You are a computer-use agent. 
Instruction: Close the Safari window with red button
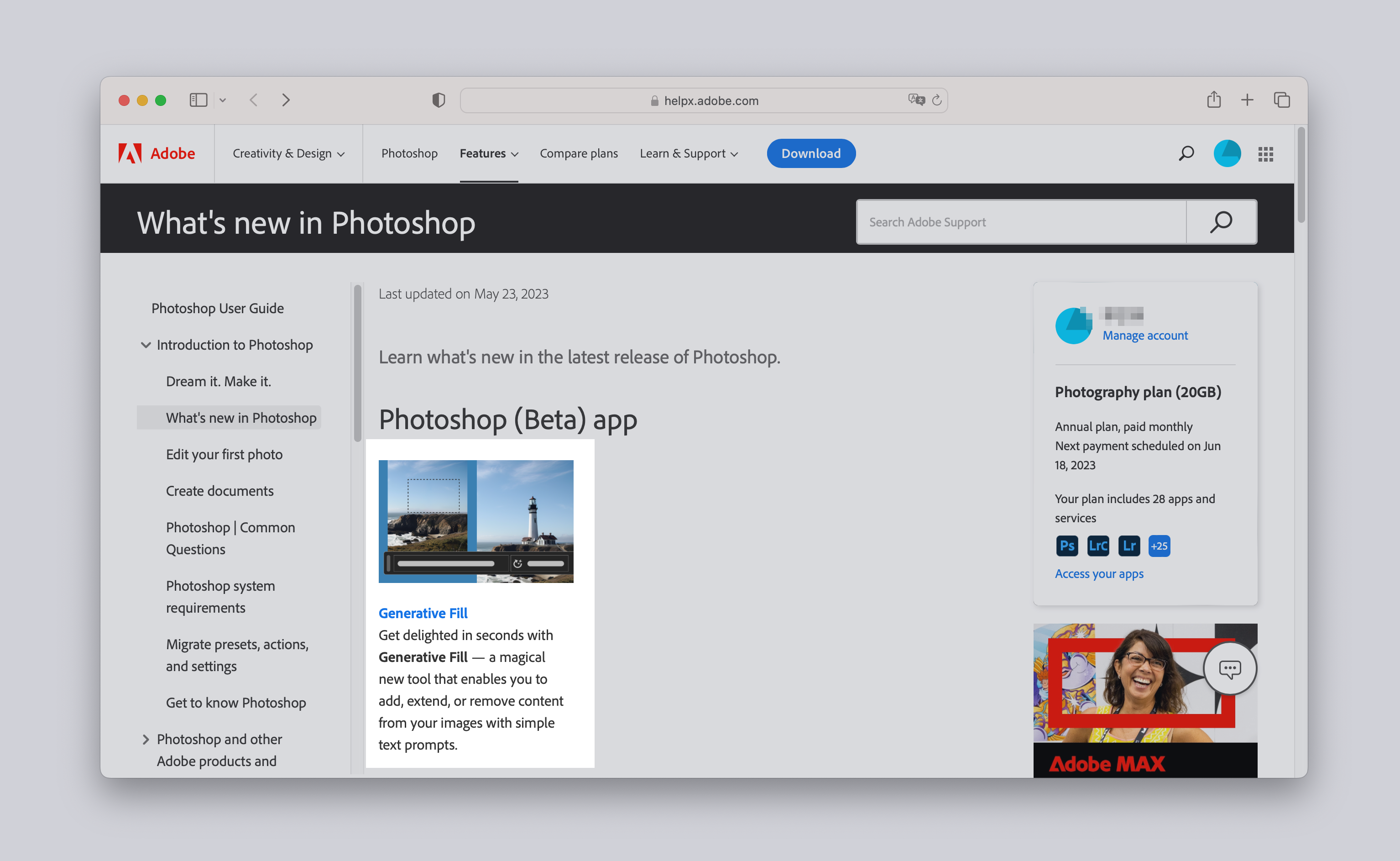124,100
